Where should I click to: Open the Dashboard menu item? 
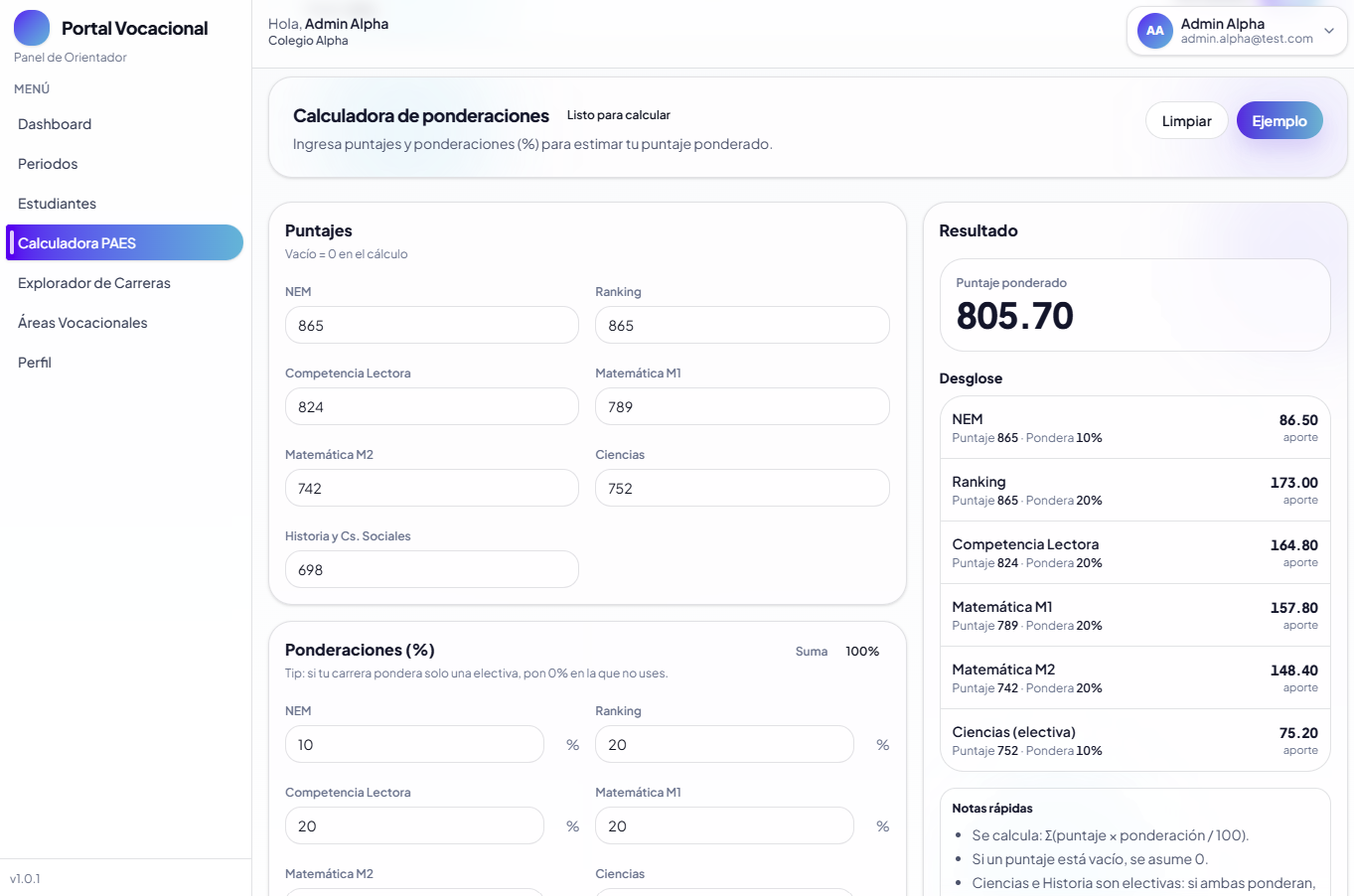click(55, 124)
